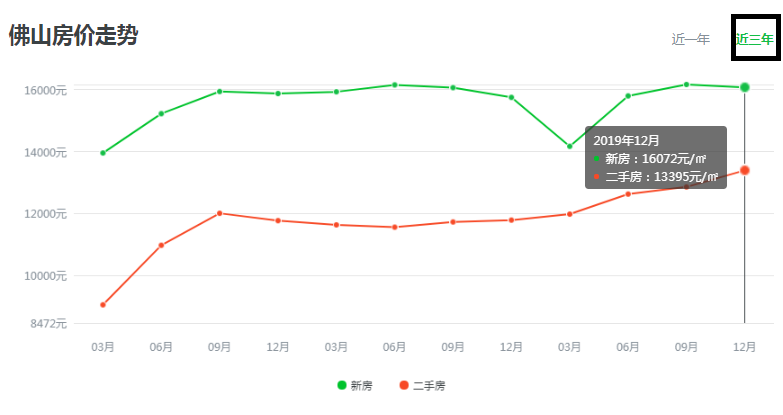
Task: Click the green first 06月 data point
Action: 161,114
